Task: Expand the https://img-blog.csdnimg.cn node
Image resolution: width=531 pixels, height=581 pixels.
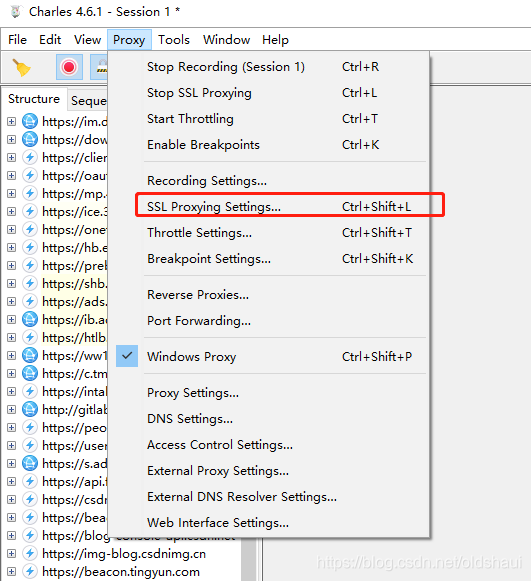Action: (11, 553)
